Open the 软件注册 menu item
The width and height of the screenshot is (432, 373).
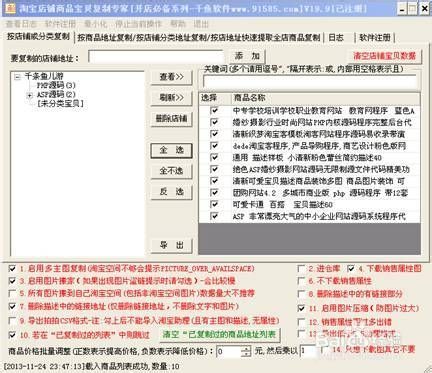coord(60,24)
